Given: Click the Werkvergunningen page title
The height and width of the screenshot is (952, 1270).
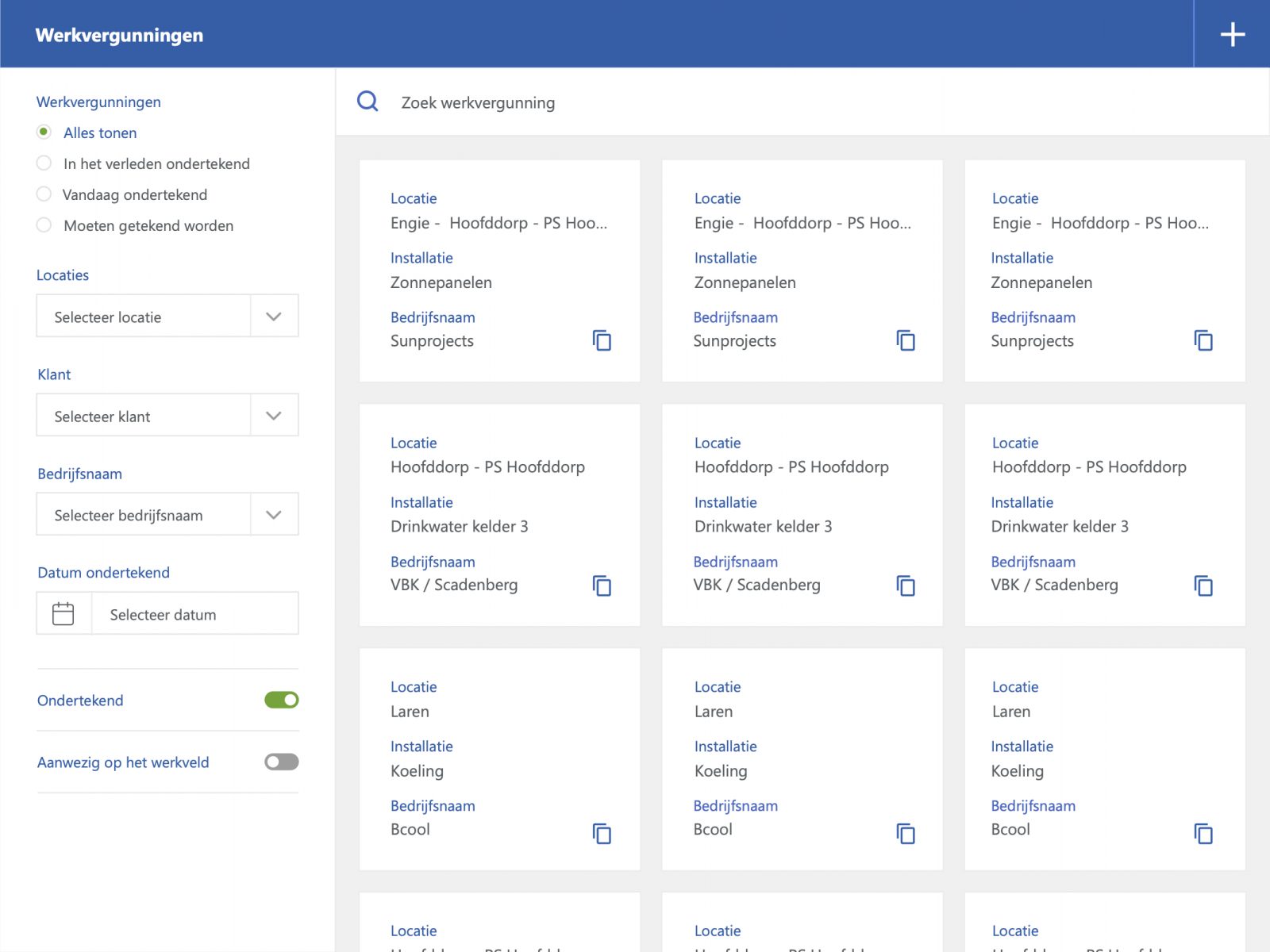Looking at the screenshot, I should [x=119, y=35].
